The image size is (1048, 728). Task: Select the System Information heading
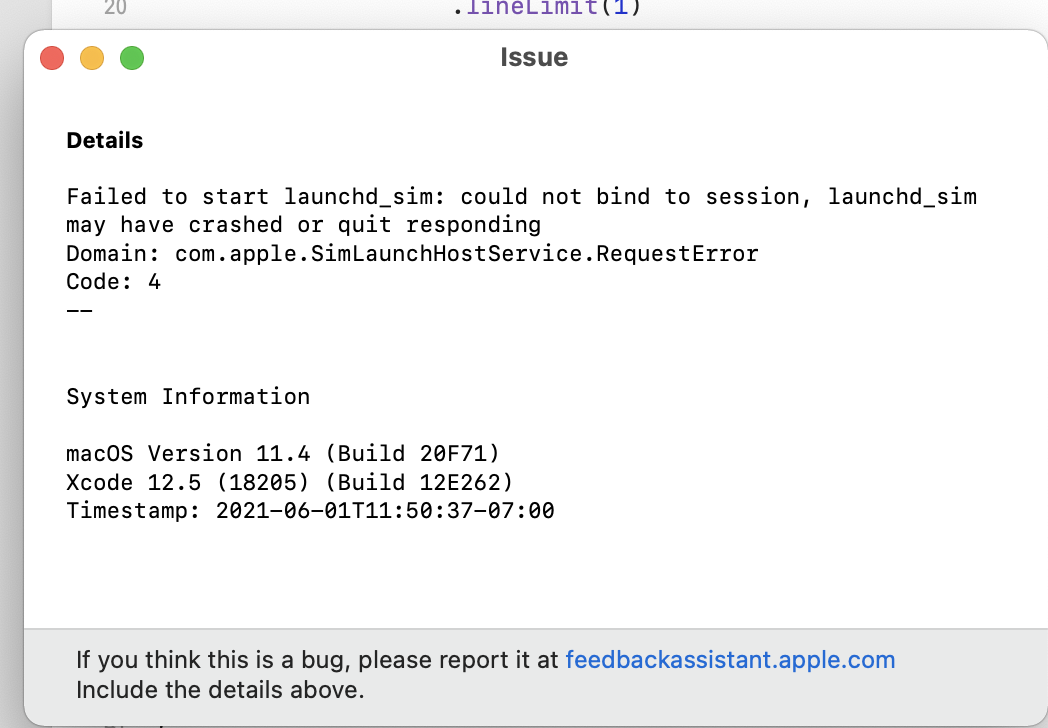(188, 396)
